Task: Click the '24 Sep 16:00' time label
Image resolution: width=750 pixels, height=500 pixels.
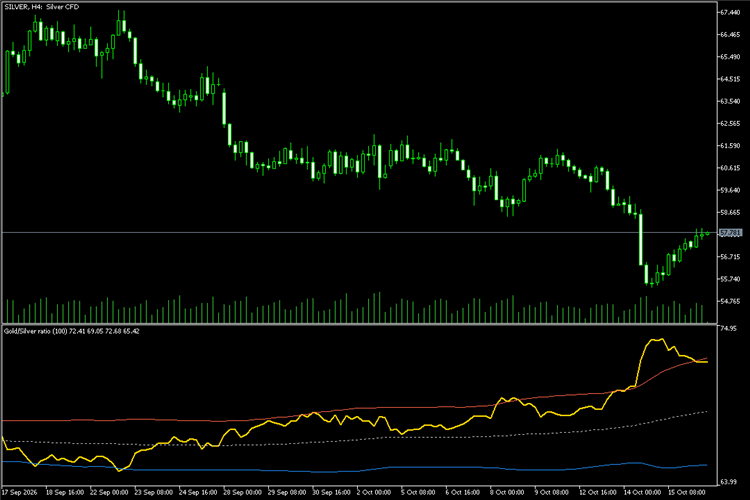Action: point(198,492)
